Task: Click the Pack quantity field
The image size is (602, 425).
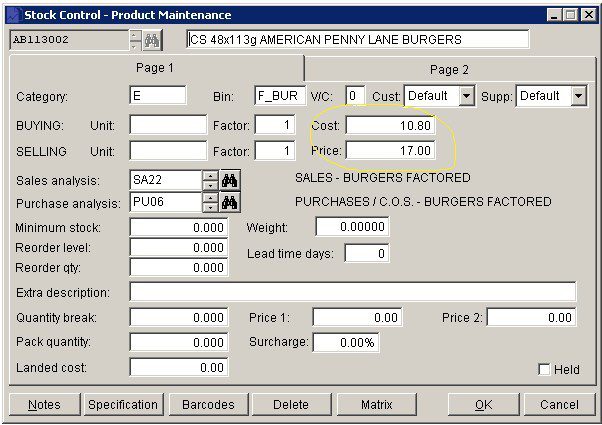Action: [x=179, y=342]
